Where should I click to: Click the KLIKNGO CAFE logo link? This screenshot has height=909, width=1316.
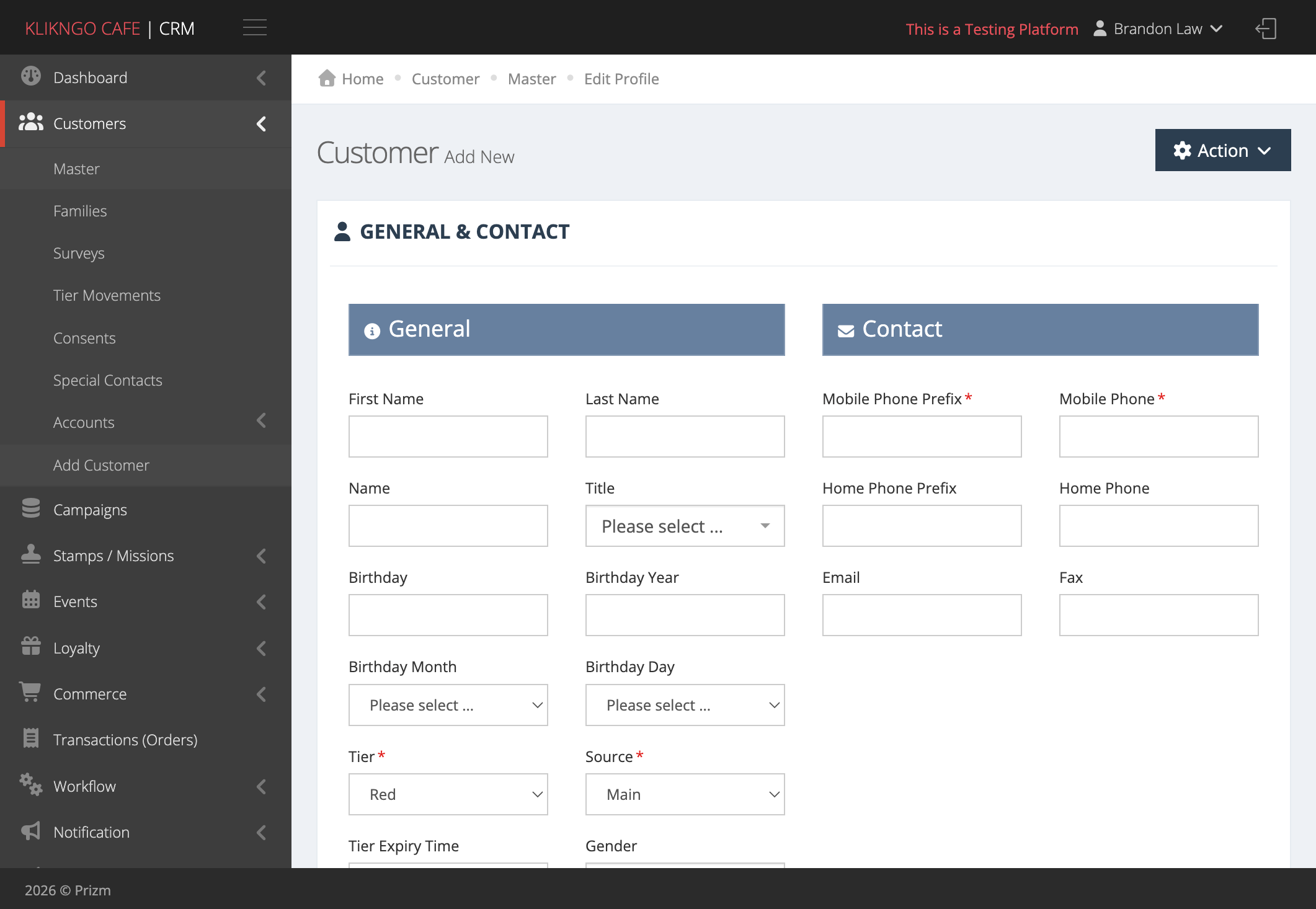pos(82,29)
